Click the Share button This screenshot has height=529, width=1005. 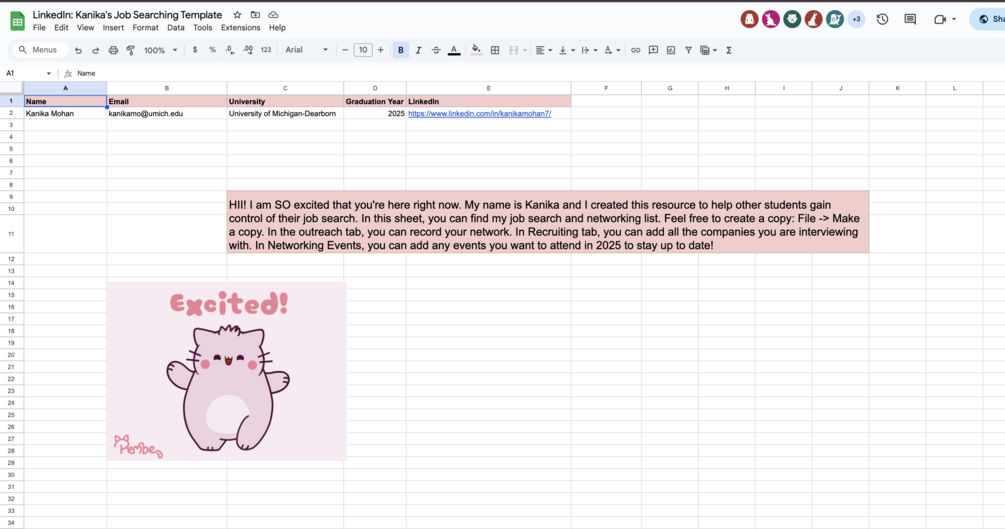click(x=989, y=19)
